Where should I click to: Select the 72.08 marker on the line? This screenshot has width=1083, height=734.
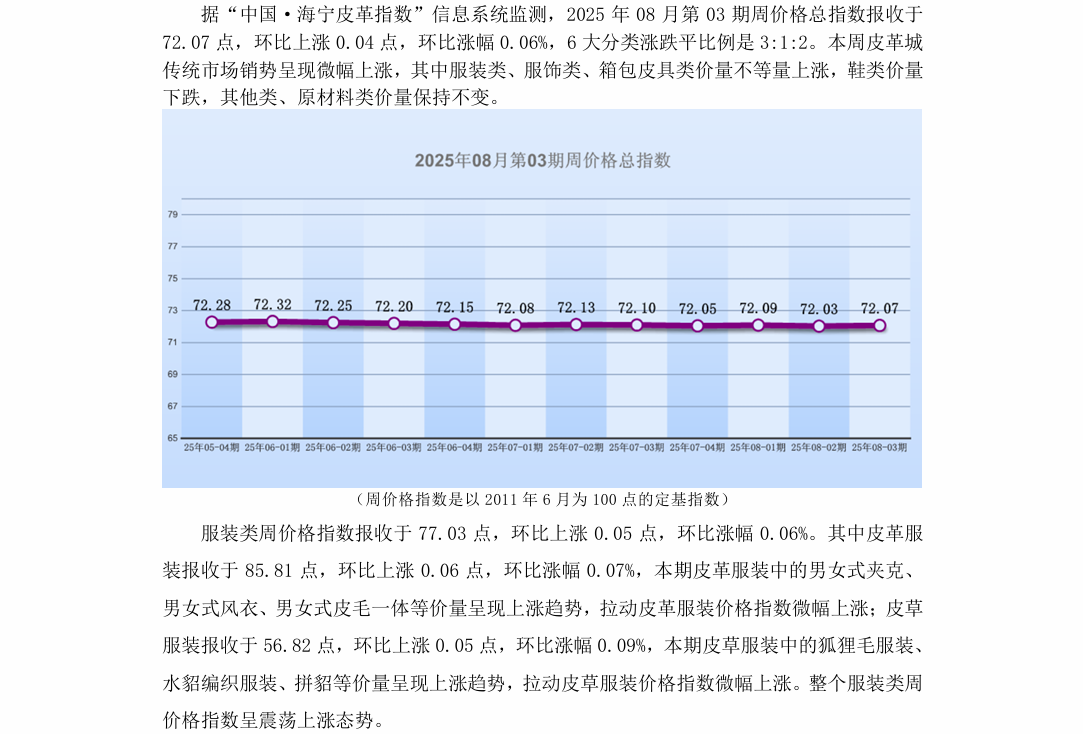[515, 325]
